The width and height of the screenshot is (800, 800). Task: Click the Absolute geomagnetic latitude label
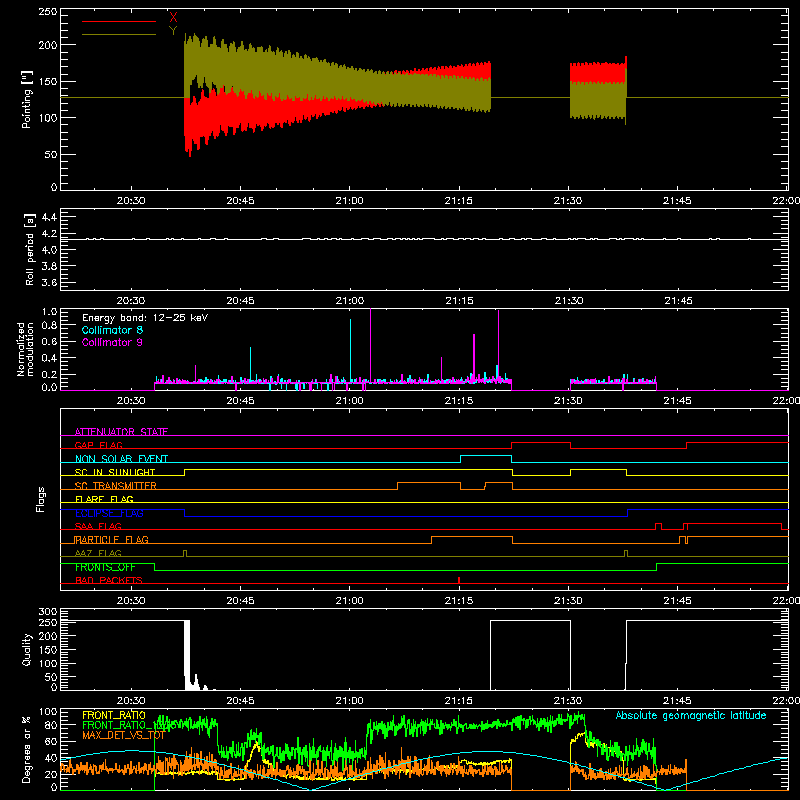point(691,715)
